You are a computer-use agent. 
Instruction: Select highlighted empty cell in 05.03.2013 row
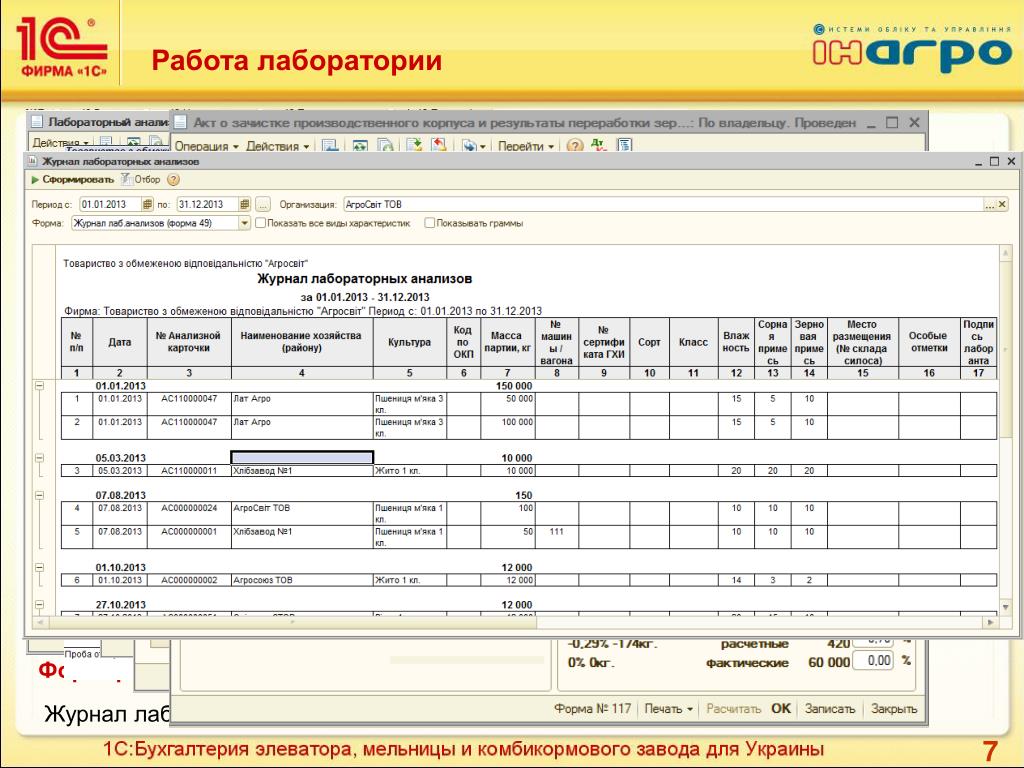coord(302,458)
